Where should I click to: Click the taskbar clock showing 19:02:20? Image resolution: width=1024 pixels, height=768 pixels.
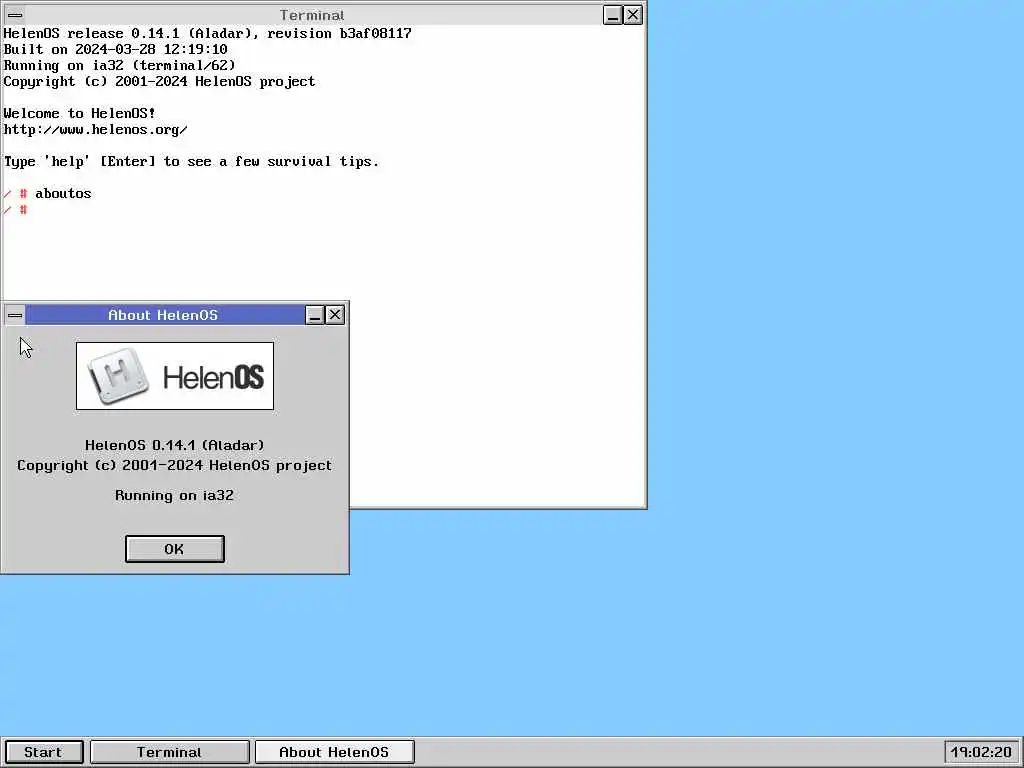click(x=981, y=752)
